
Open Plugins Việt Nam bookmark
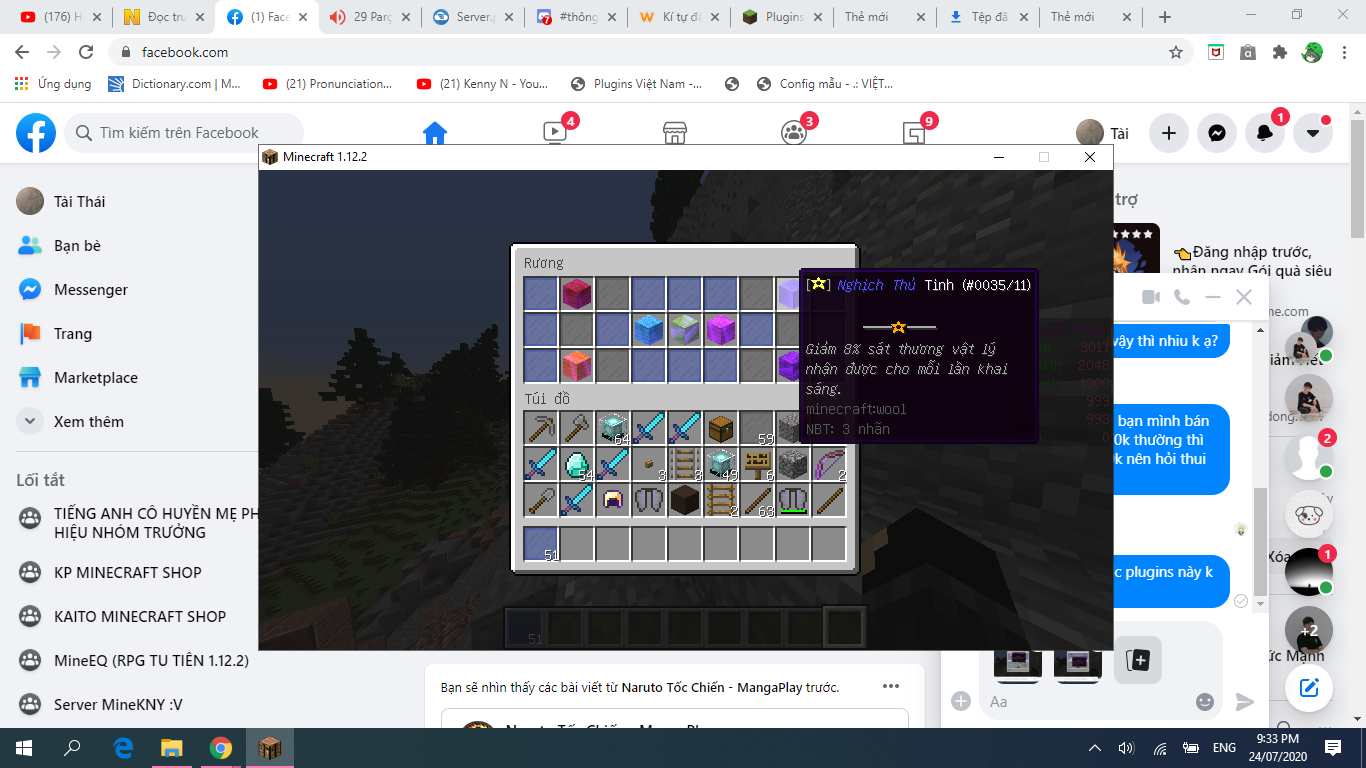pos(636,84)
